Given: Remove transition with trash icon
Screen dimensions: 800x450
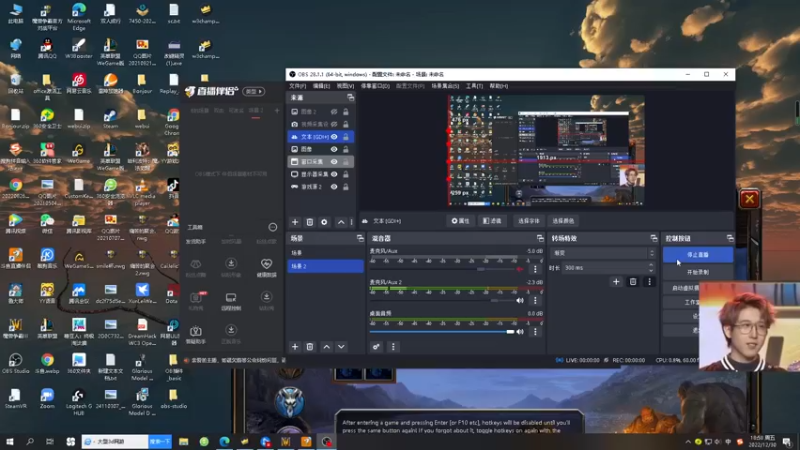Looking at the screenshot, I should (633, 282).
